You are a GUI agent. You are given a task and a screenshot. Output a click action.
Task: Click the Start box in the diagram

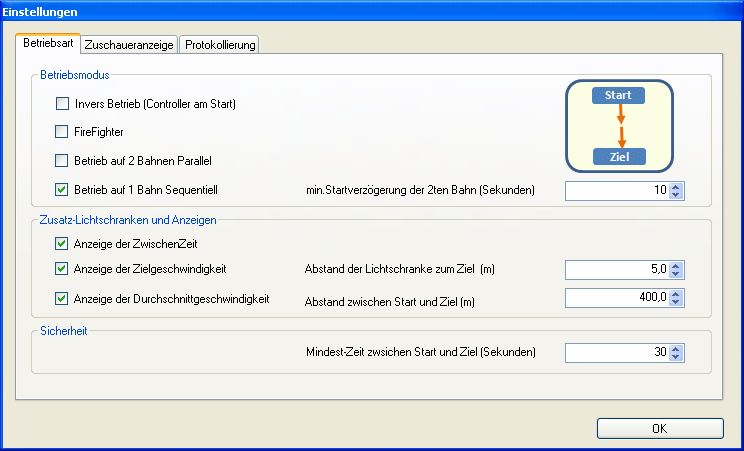620,96
